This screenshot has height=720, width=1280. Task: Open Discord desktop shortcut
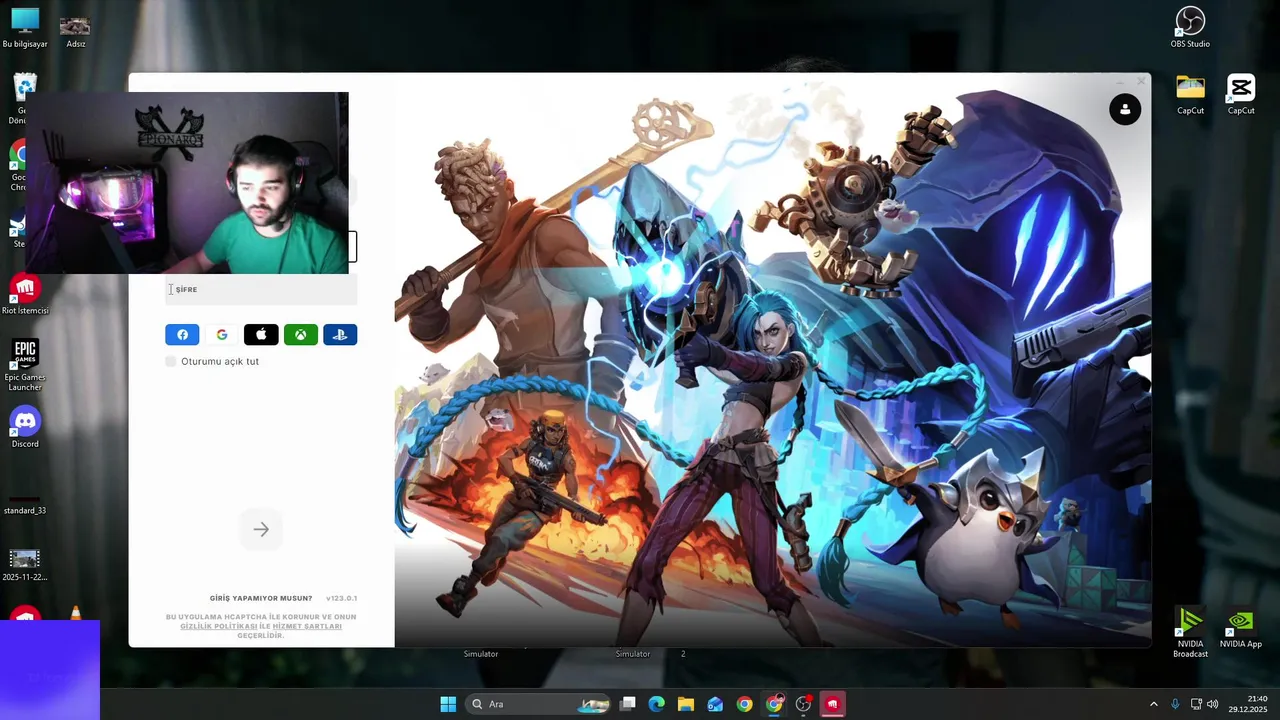point(25,428)
